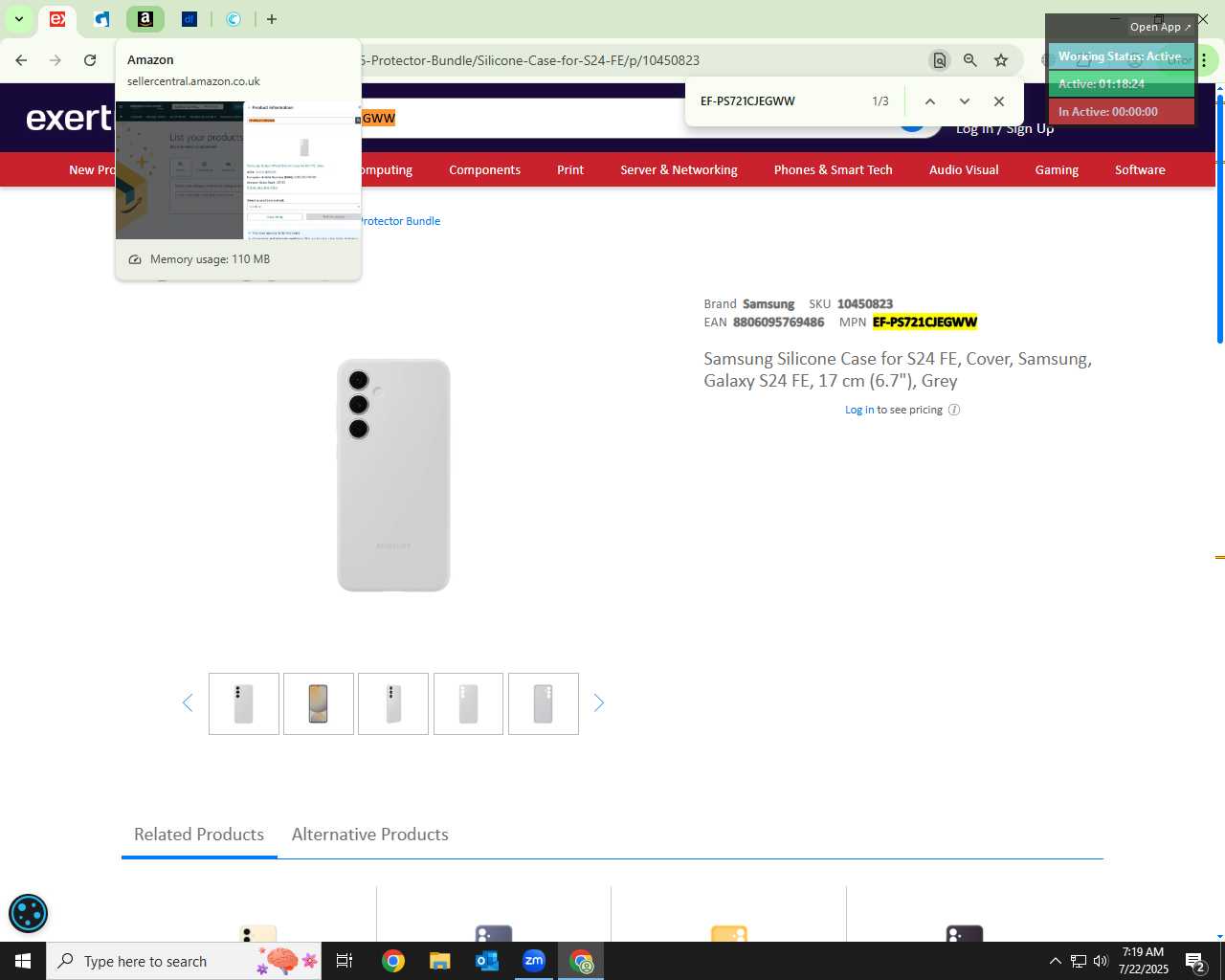
Task: Select the third product thumbnail
Action: point(393,704)
